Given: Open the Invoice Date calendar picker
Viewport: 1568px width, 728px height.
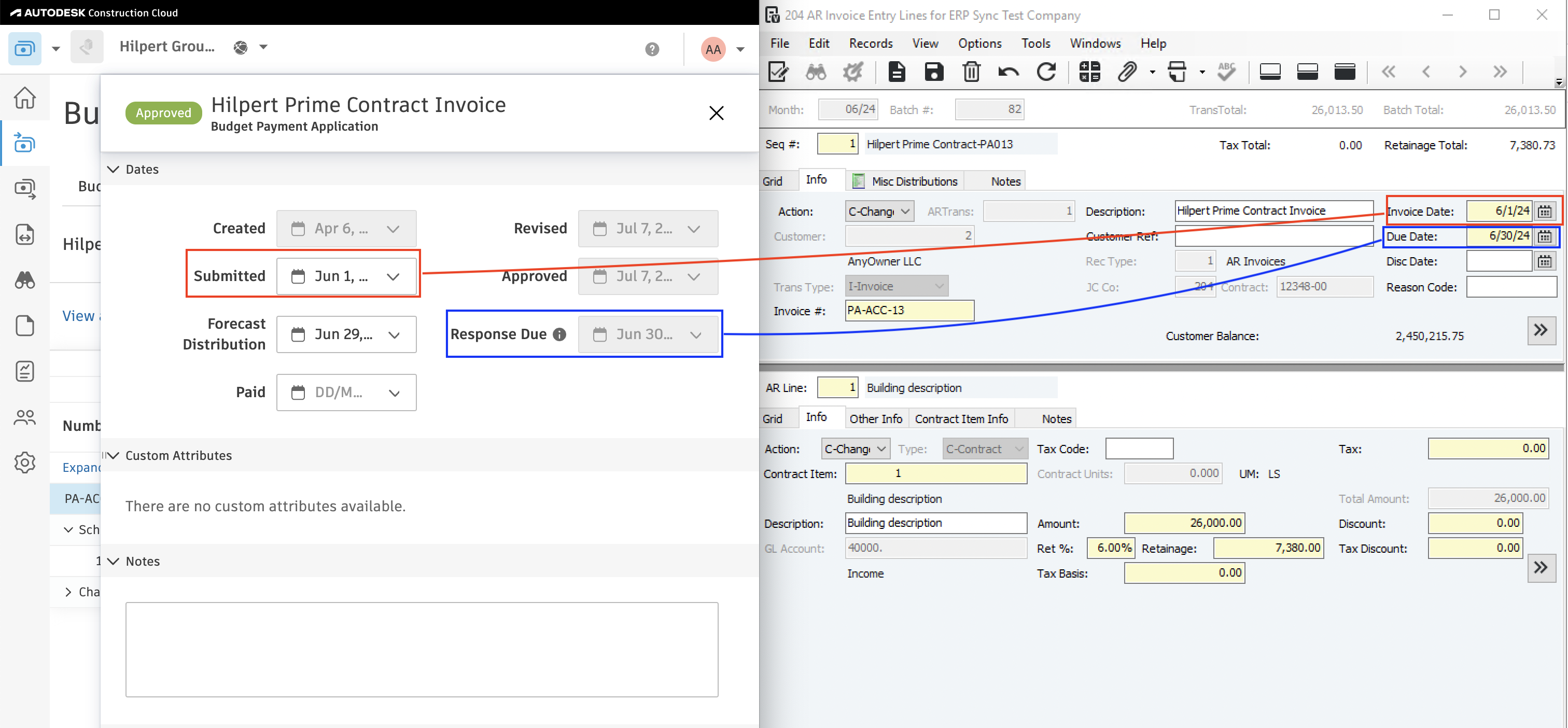Looking at the screenshot, I should click(1545, 211).
